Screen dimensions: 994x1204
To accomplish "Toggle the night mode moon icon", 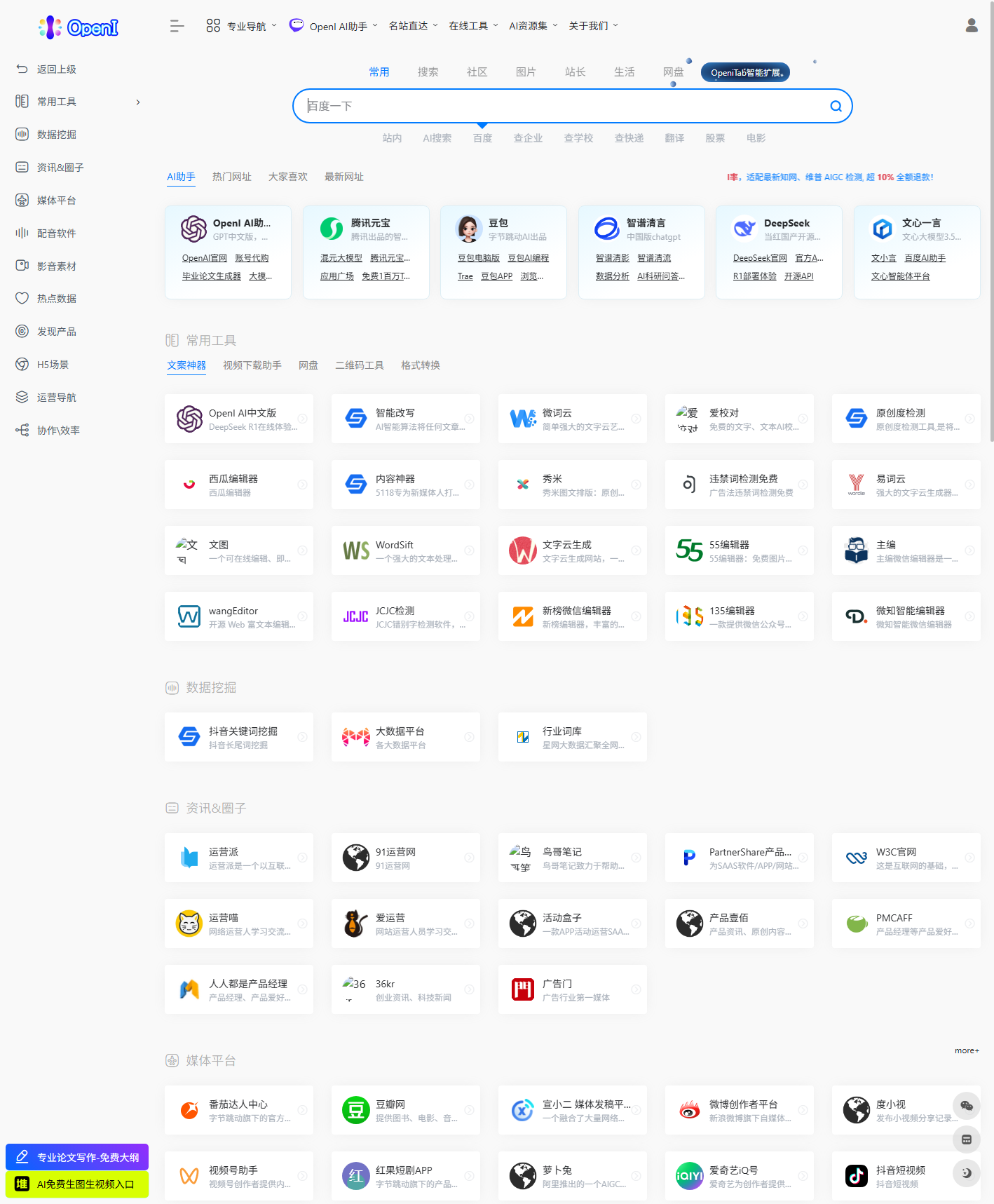I will pyautogui.click(x=966, y=1173).
